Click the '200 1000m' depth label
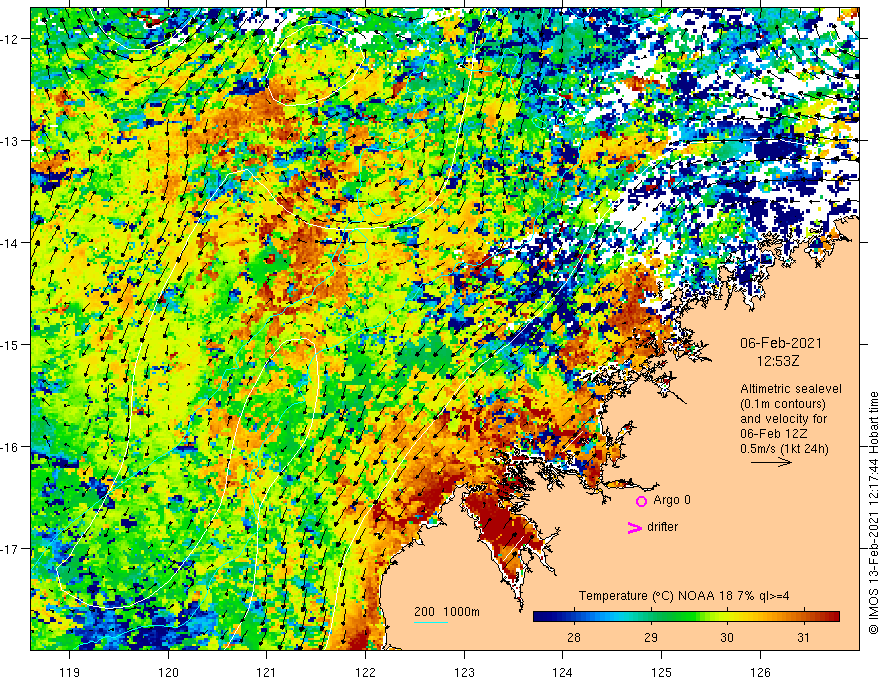Screen dimensions: 880x680 tap(447, 612)
